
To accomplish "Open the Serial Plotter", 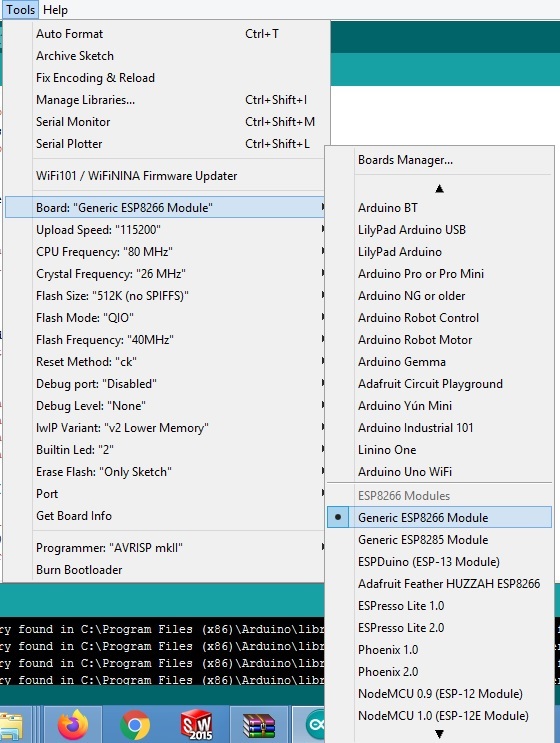I will tap(165, 144).
